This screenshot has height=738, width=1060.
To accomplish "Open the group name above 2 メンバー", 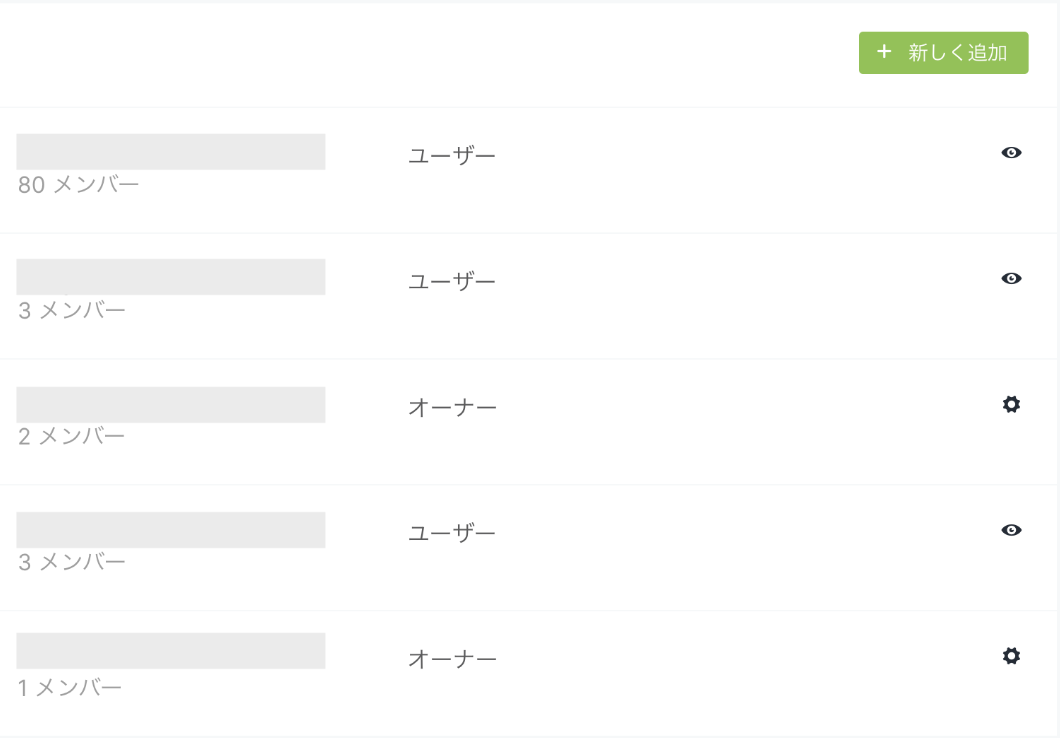I will (170, 405).
